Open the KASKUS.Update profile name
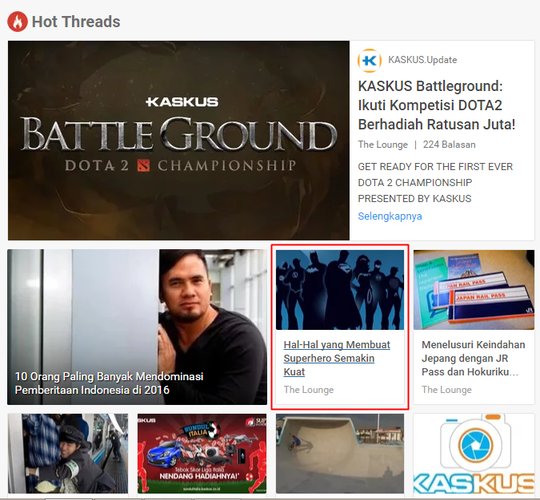The width and height of the screenshot is (540, 500). coord(422,60)
